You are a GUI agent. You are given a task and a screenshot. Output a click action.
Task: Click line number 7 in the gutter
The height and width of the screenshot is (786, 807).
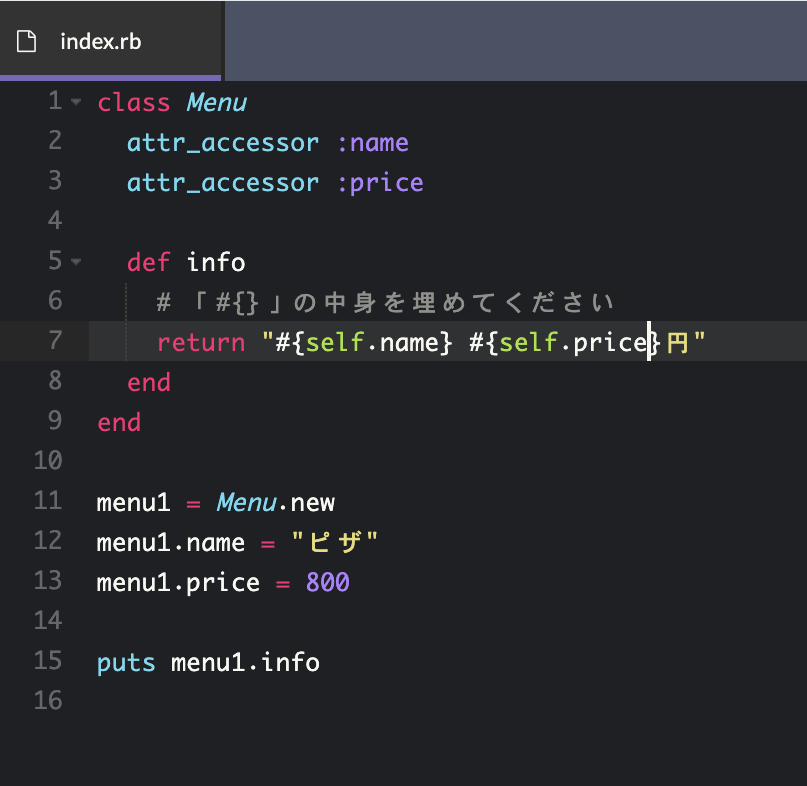point(55,341)
